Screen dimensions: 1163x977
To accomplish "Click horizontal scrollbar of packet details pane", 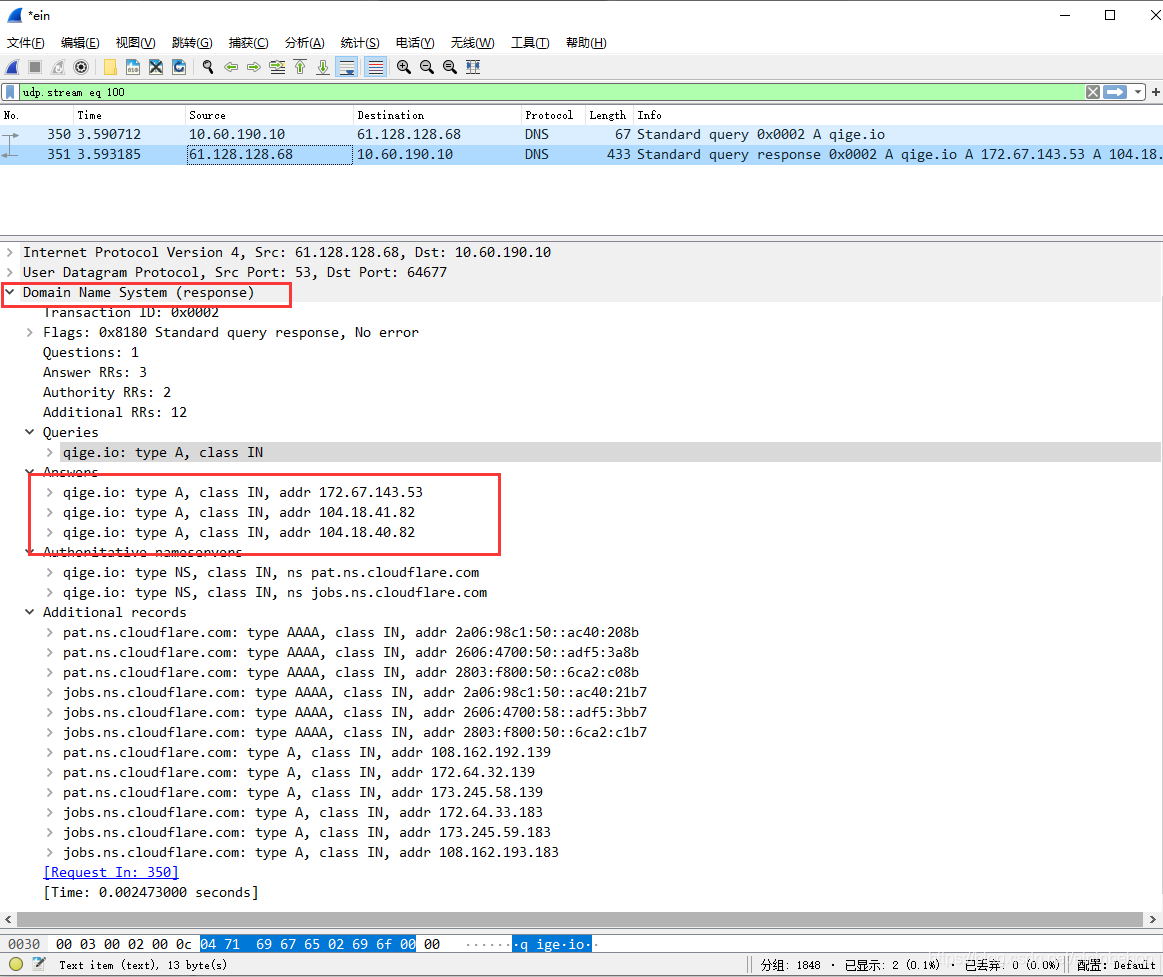I will [579, 919].
